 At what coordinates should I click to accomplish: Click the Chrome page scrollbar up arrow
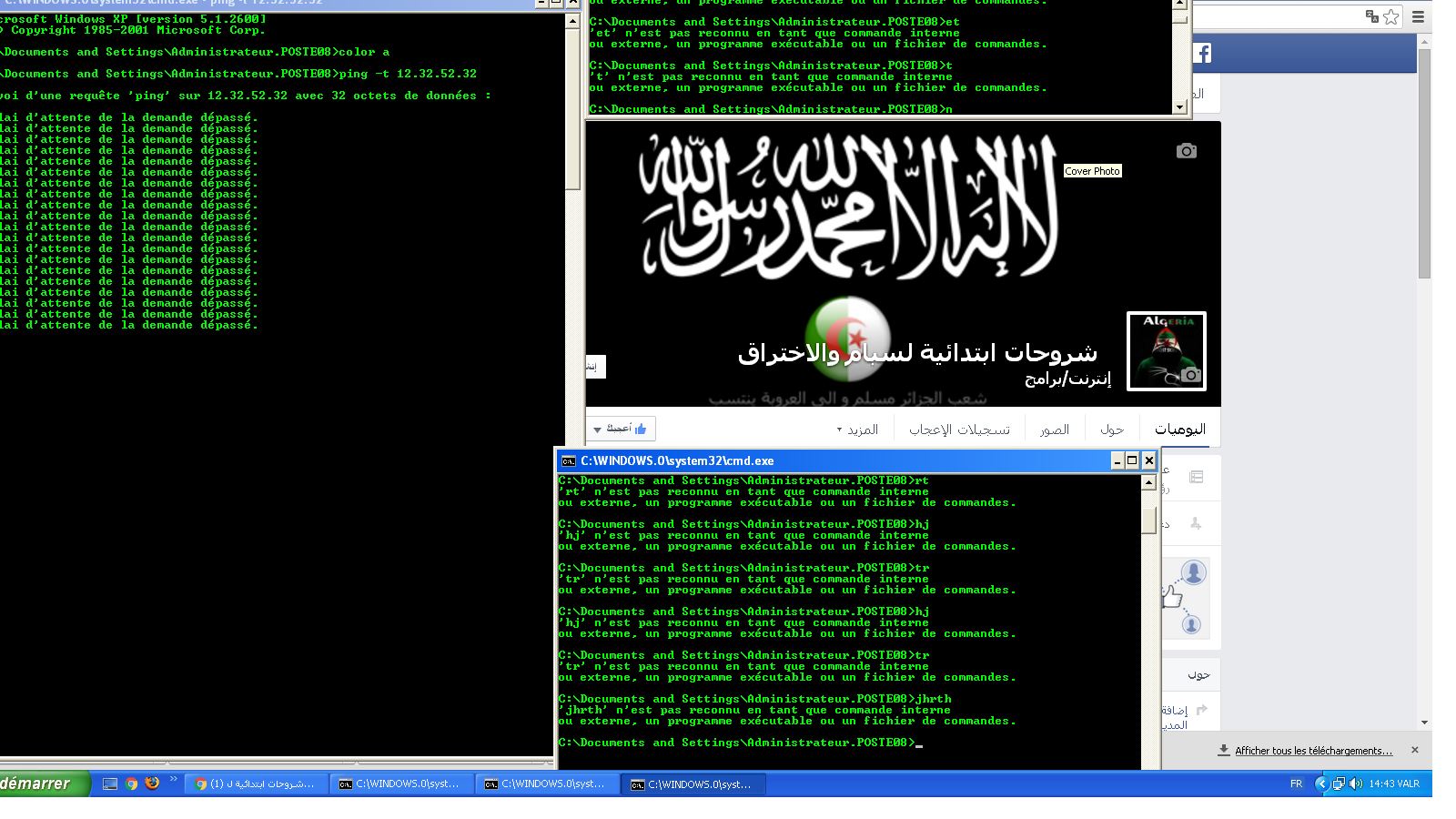(x=1424, y=42)
